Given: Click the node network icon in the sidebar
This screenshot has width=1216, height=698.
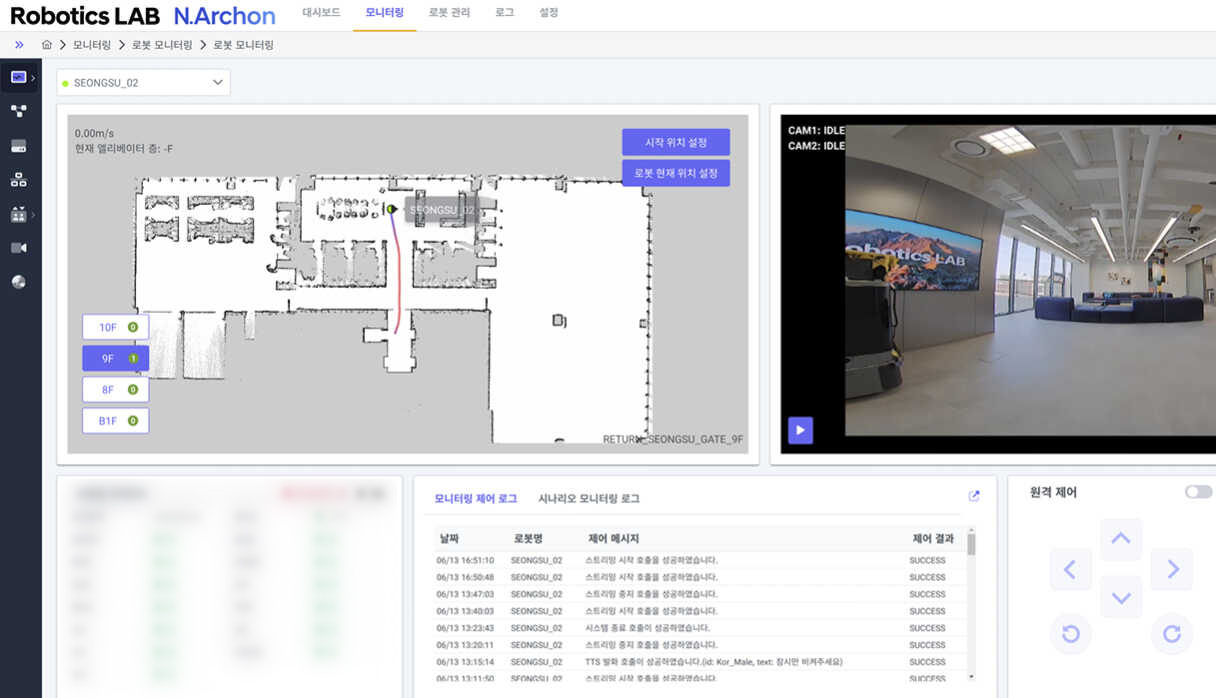Looking at the screenshot, I should click(18, 111).
